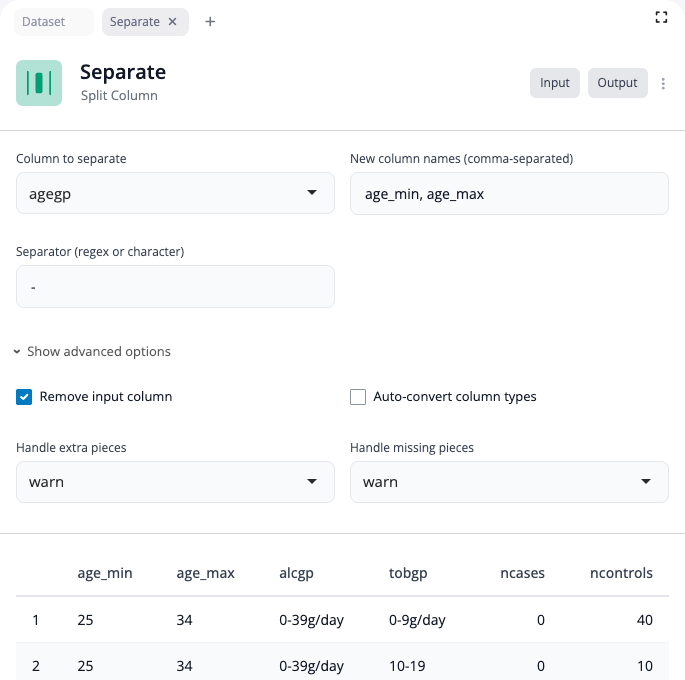This screenshot has height=680, width=685.
Task: Toggle fullscreen with the expand icon
Action: pos(660,17)
